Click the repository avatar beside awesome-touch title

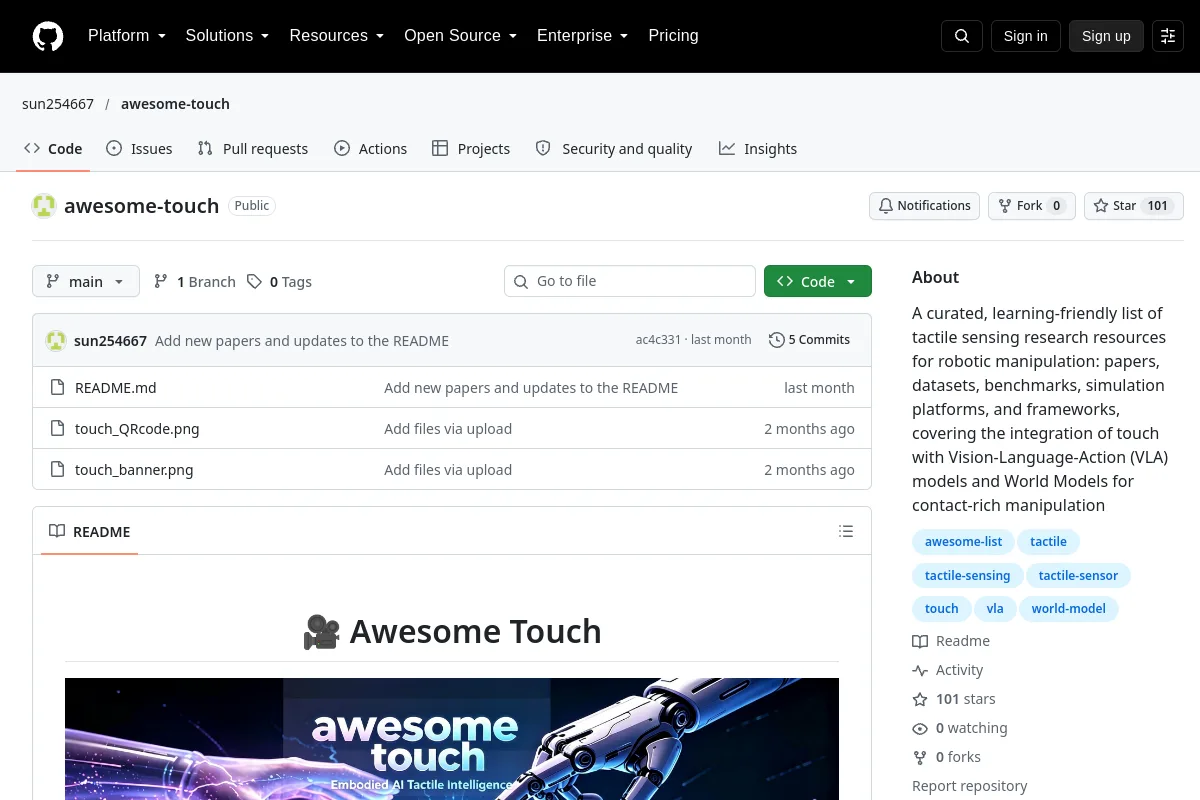click(44, 206)
